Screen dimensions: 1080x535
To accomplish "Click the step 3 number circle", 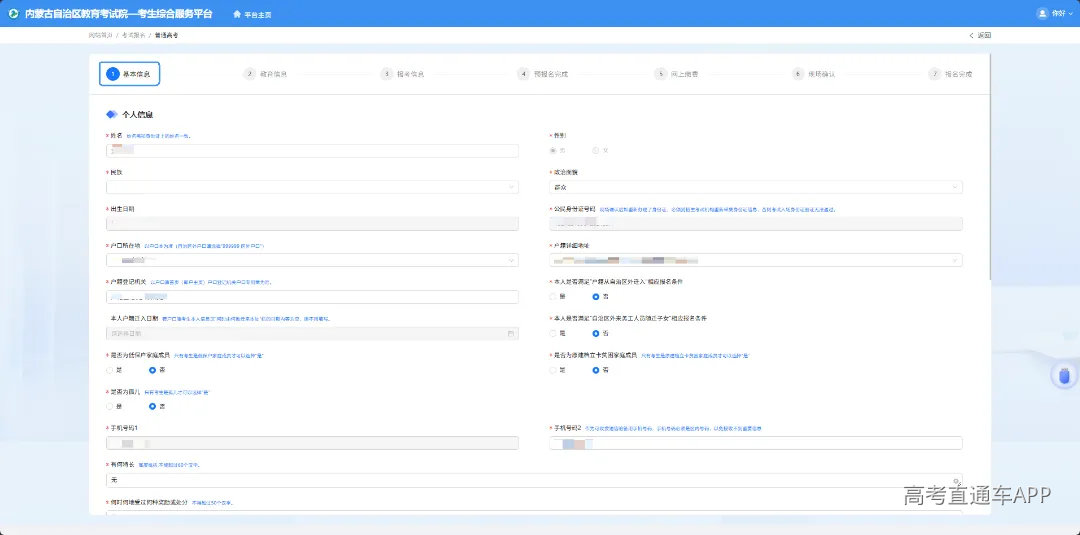I will click(x=386, y=74).
